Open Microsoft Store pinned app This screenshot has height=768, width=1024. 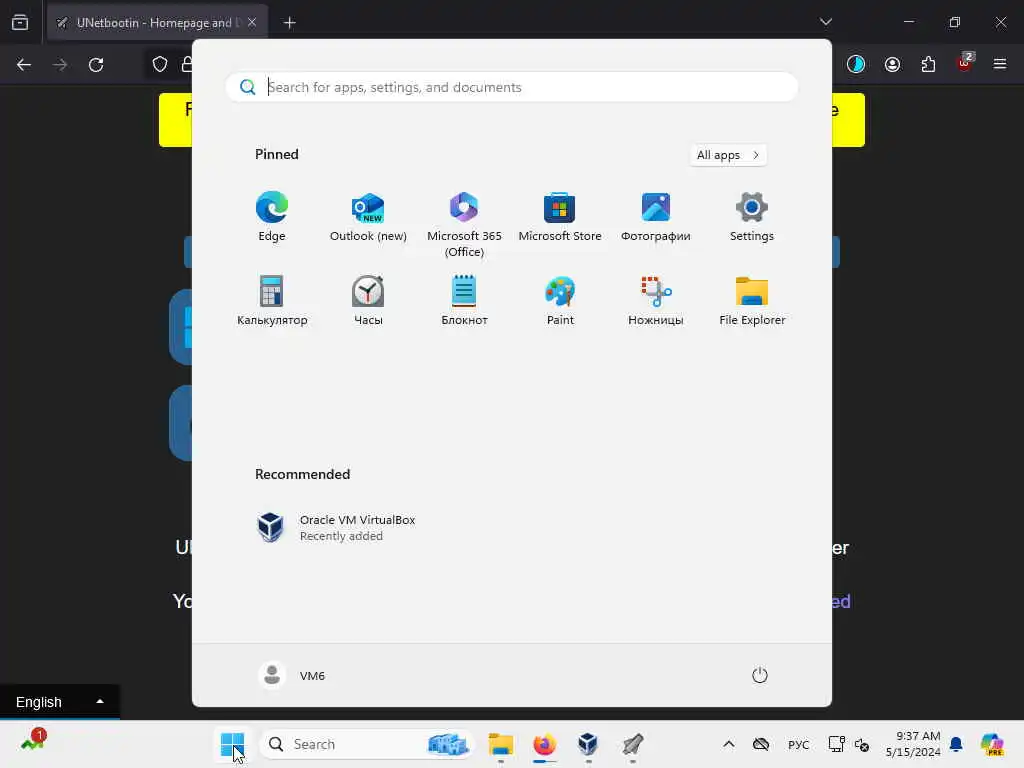coord(560,217)
